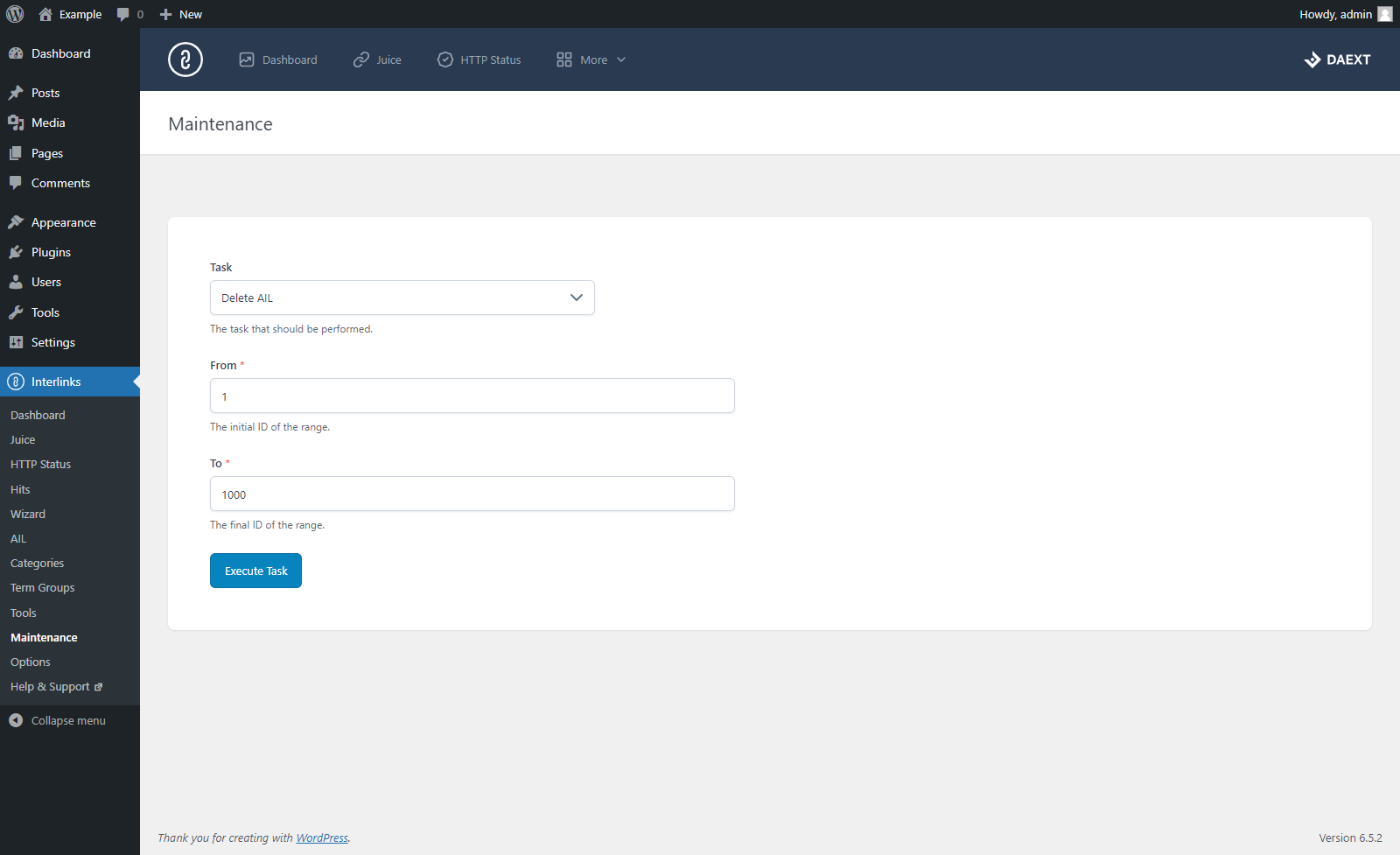Image resolution: width=1400 pixels, height=855 pixels.
Task: Expand the More menu in plugin header
Action: [x=591, y=60]
